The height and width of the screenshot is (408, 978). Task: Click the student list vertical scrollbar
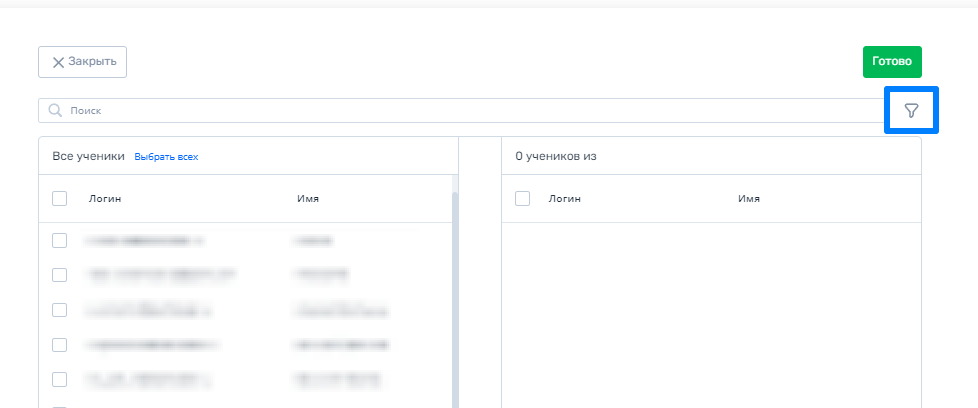point(455,299)
